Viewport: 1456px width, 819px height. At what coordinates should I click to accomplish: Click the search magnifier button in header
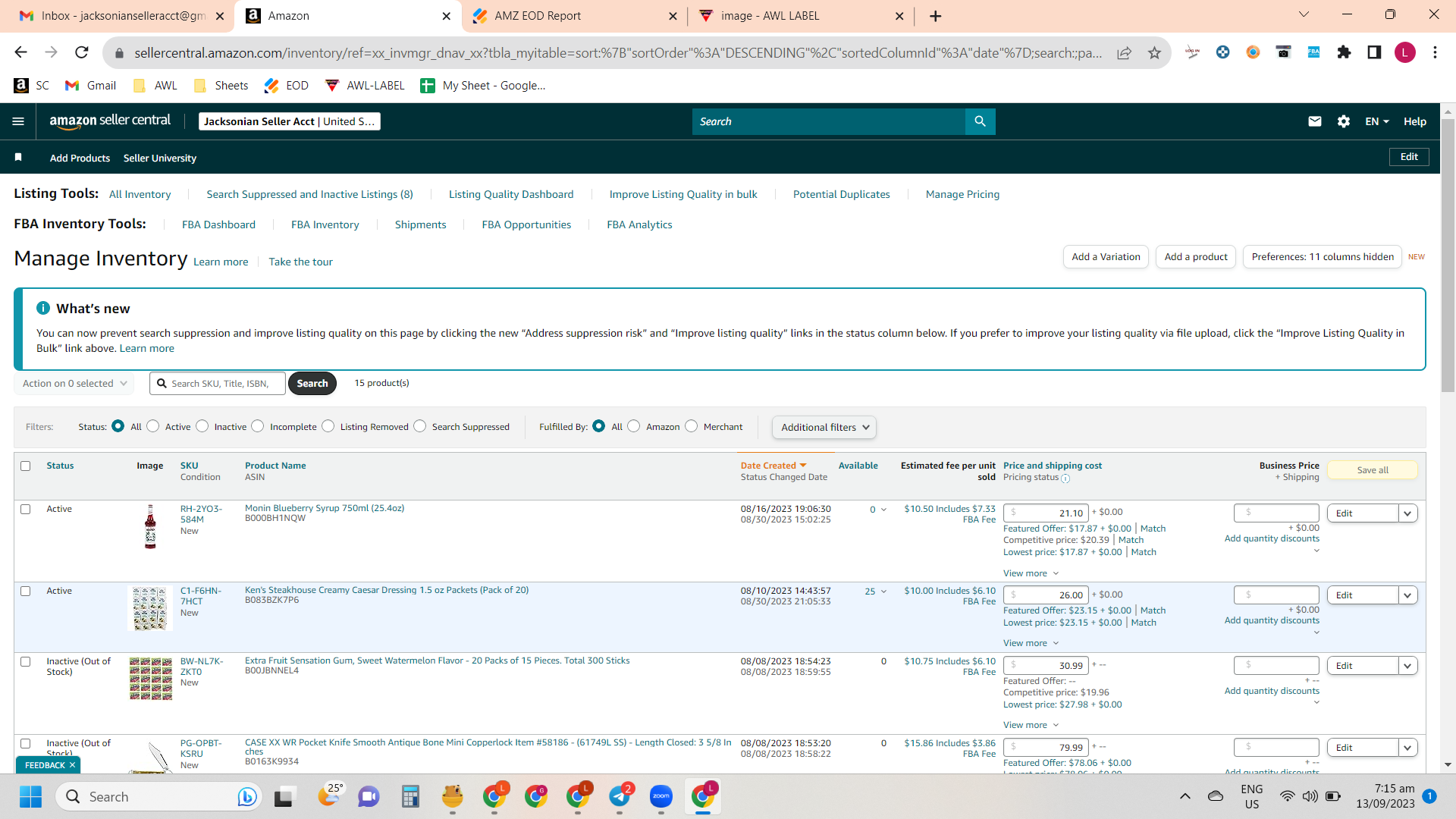(x=980, y=121)
